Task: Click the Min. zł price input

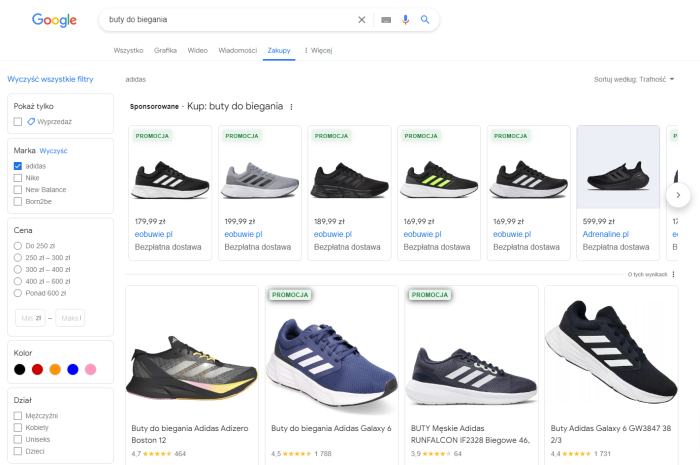Action: tap(30, 318)
